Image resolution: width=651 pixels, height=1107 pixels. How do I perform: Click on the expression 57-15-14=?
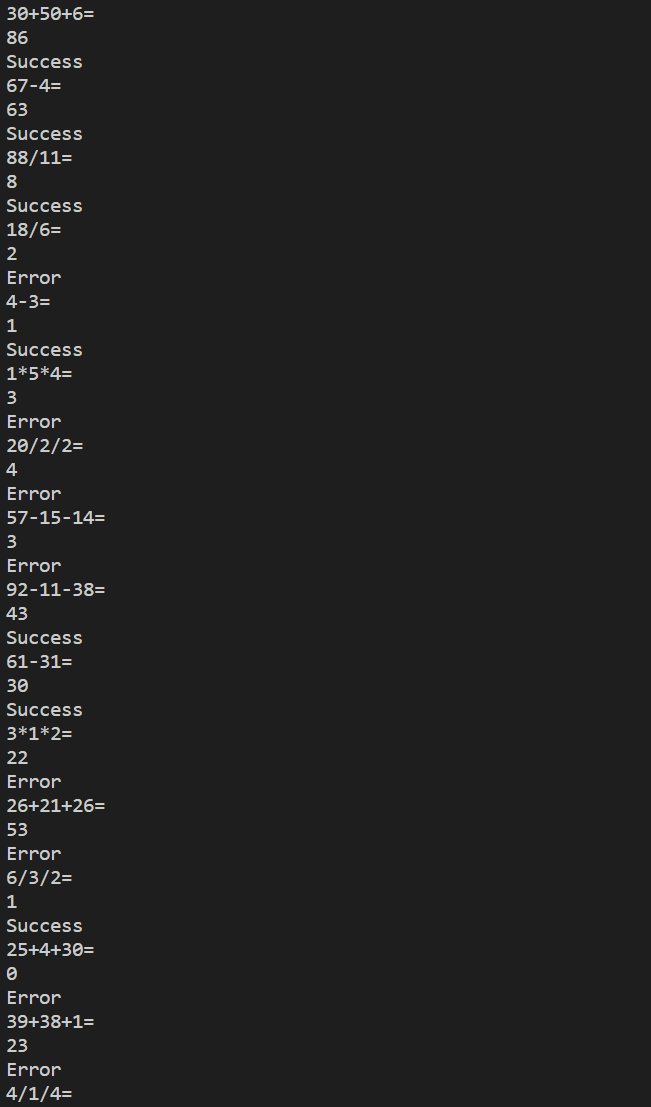click(56, 518)
